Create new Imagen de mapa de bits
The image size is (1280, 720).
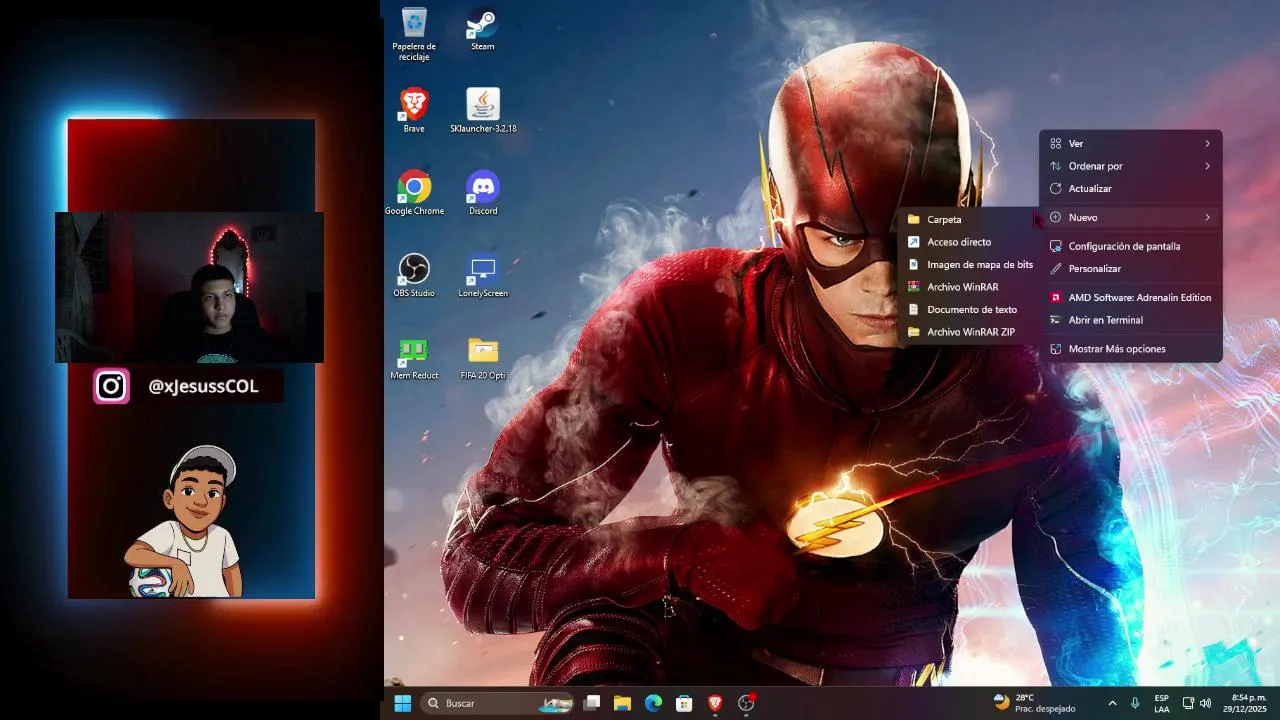[x=968, y=265]
